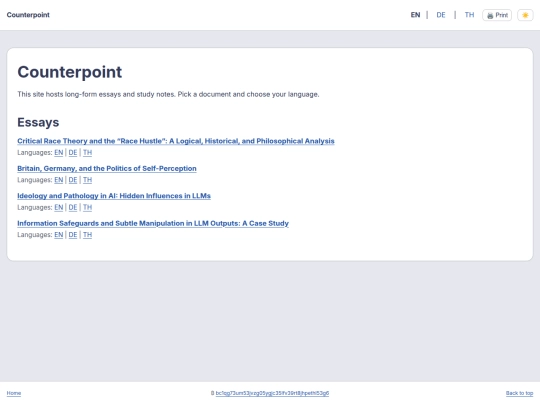Click the site description text about long-form essays
540x405 pixels.
(x=168, y=94)
